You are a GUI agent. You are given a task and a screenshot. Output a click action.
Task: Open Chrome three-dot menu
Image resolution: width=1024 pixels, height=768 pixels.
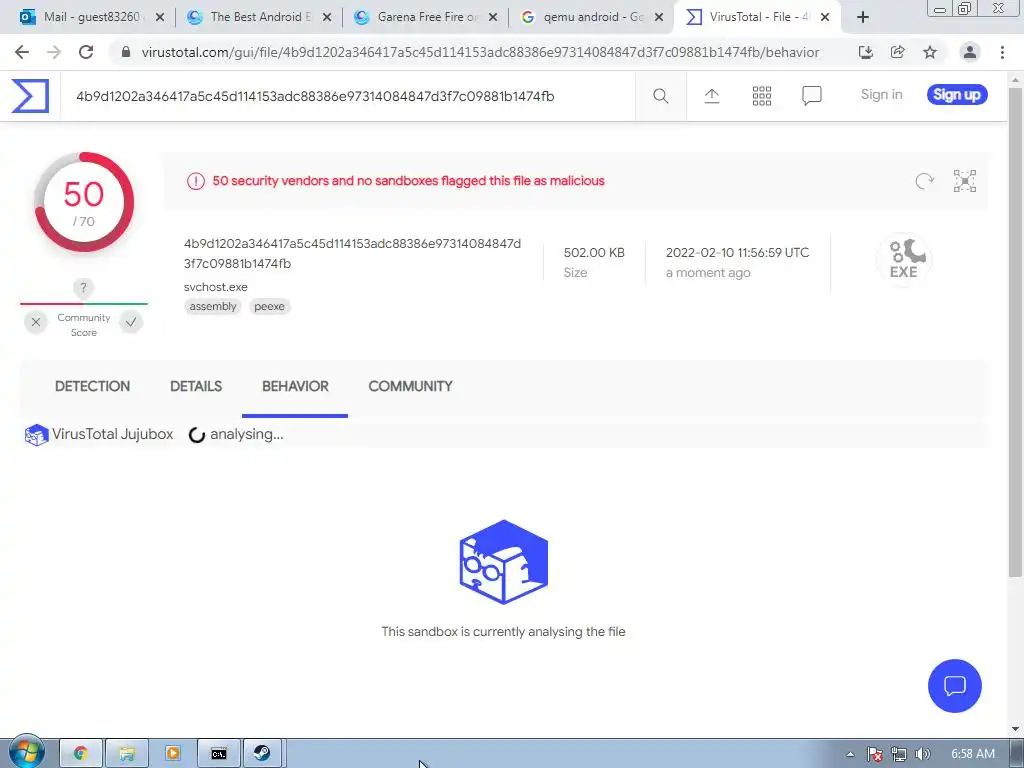1002,52
